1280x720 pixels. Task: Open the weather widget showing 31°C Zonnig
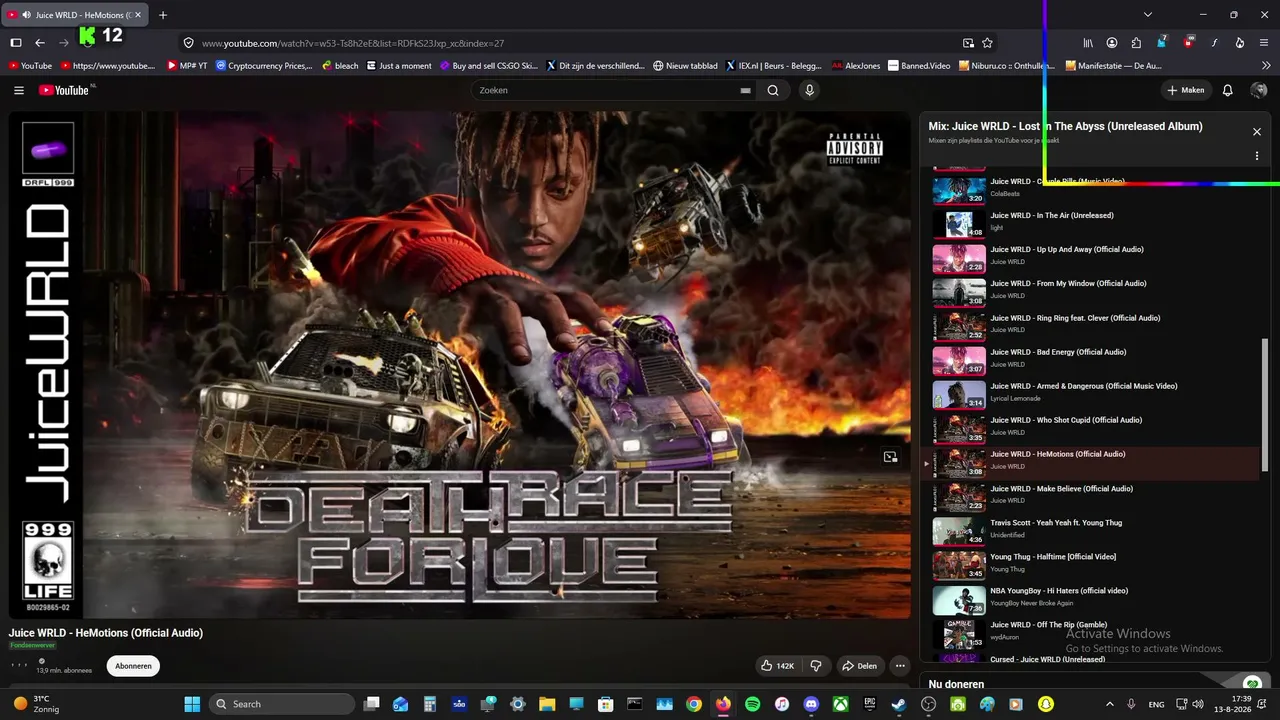click(x=35, y=704)
